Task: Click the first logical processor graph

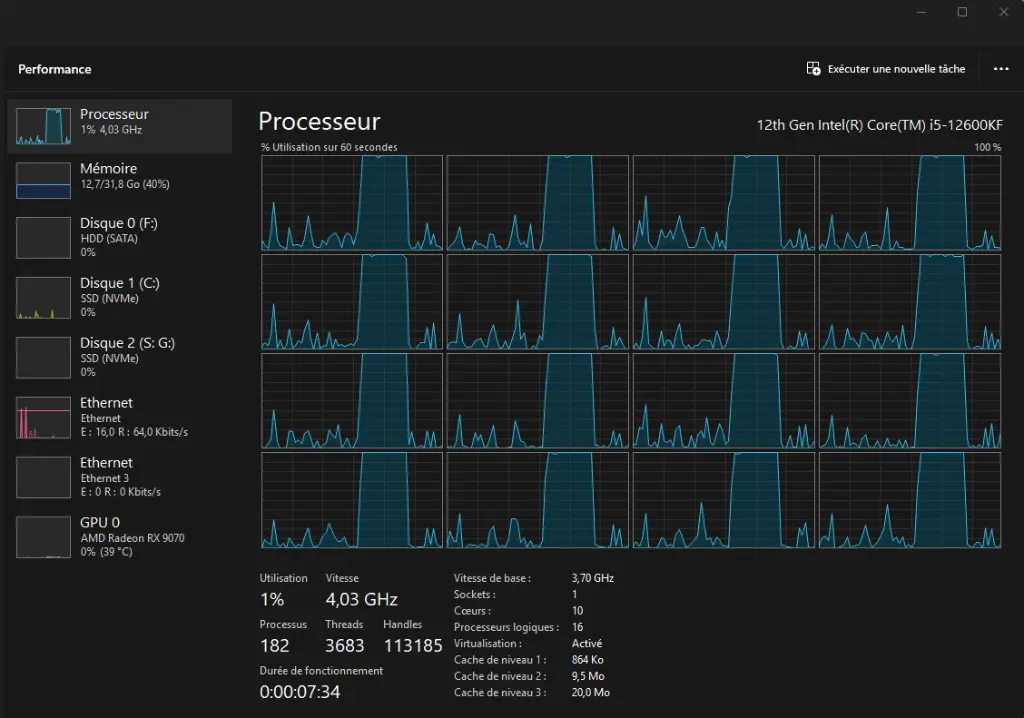Action: [352, 203]
